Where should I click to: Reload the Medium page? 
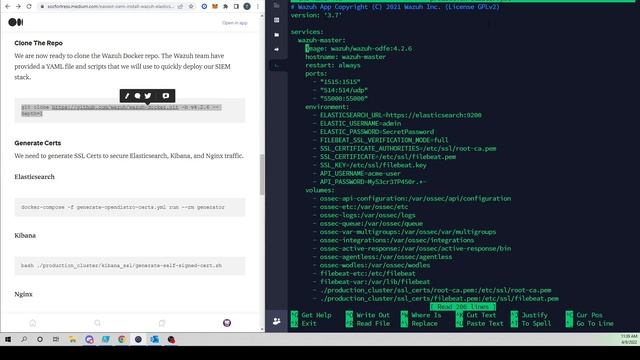point(29,7)
